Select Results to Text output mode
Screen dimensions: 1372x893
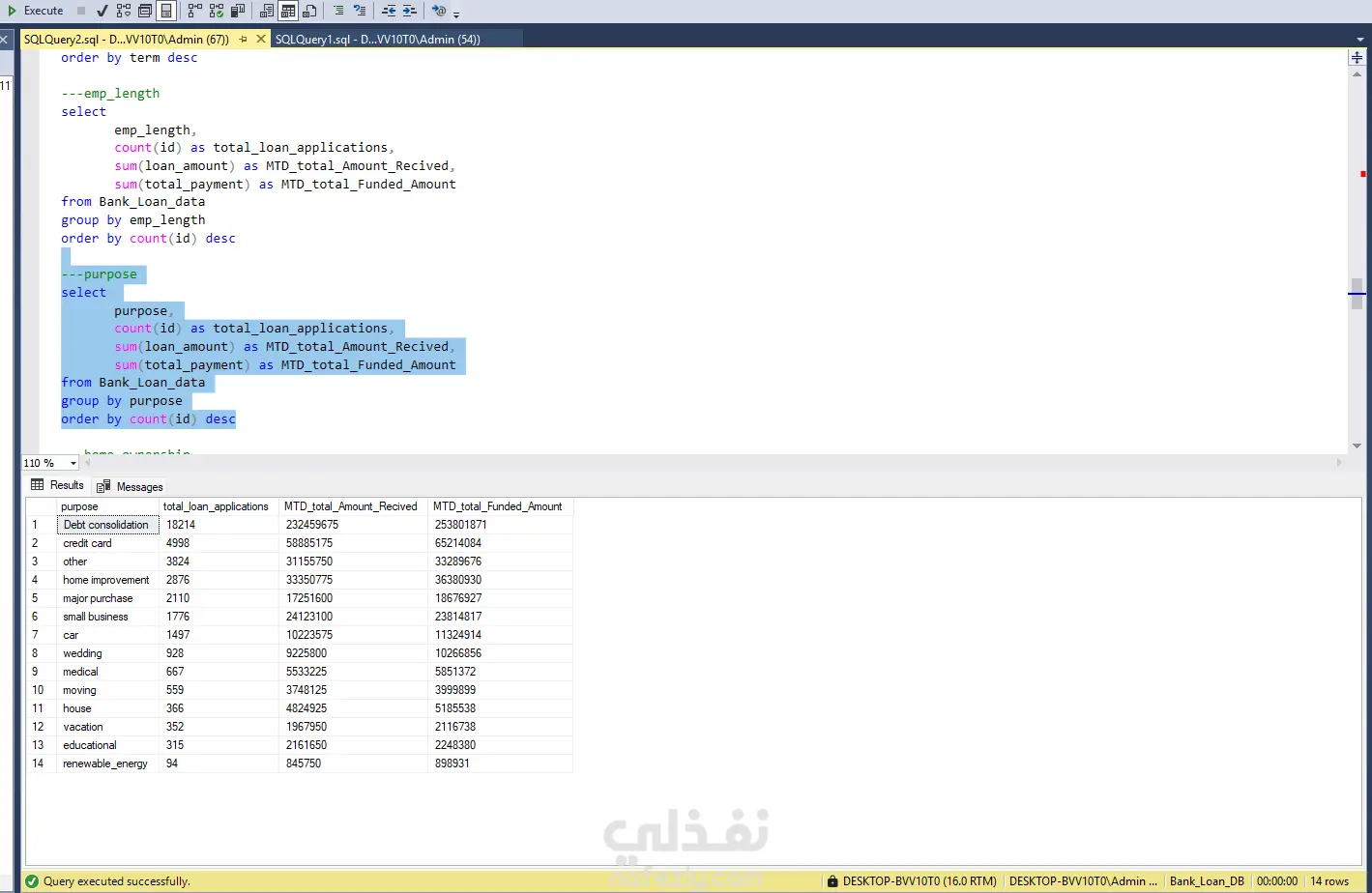[x=267, y=11]
